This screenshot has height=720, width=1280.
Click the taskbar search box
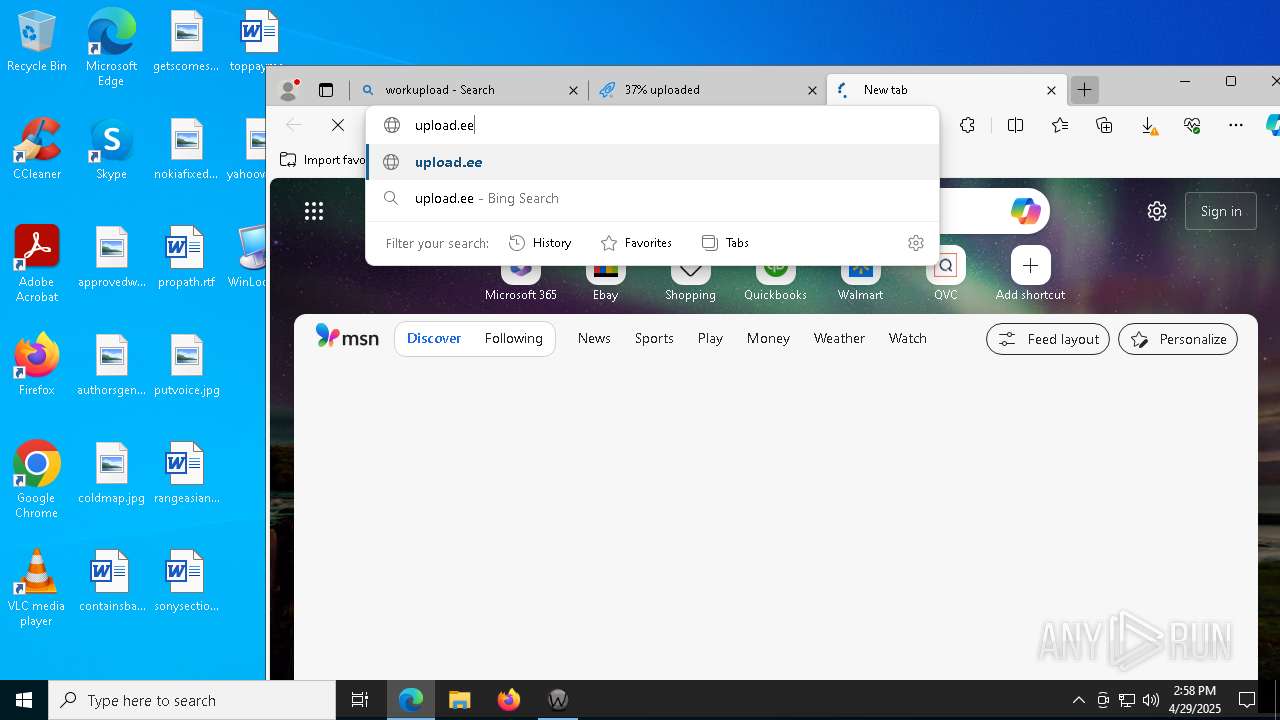[192, 700]
